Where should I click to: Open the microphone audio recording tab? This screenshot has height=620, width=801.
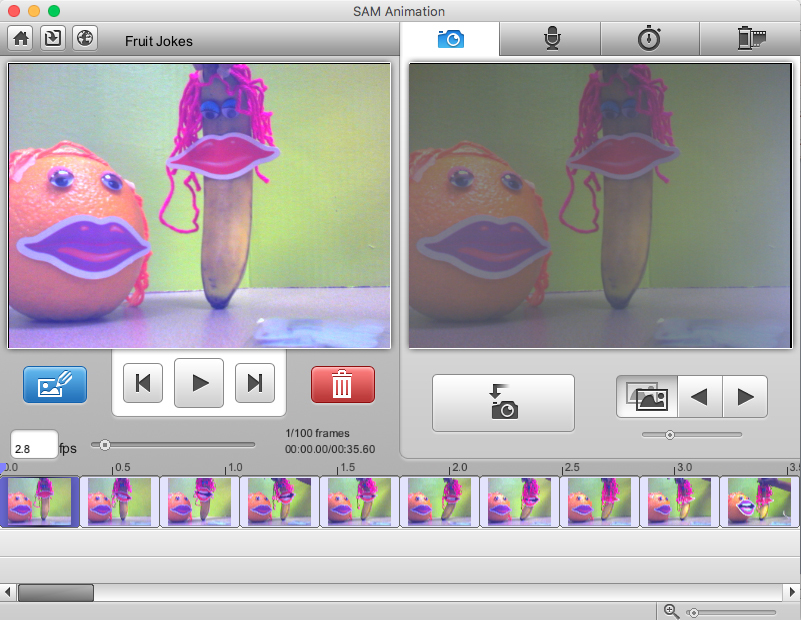click(552, 39)
